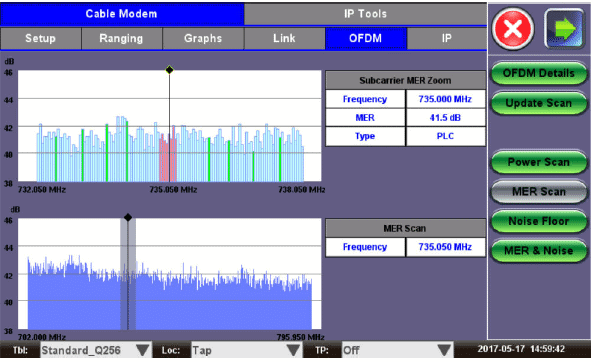Open OFDM Details
Image resolution: width=593 pixels, height=362 pixels.
point(539,73)
